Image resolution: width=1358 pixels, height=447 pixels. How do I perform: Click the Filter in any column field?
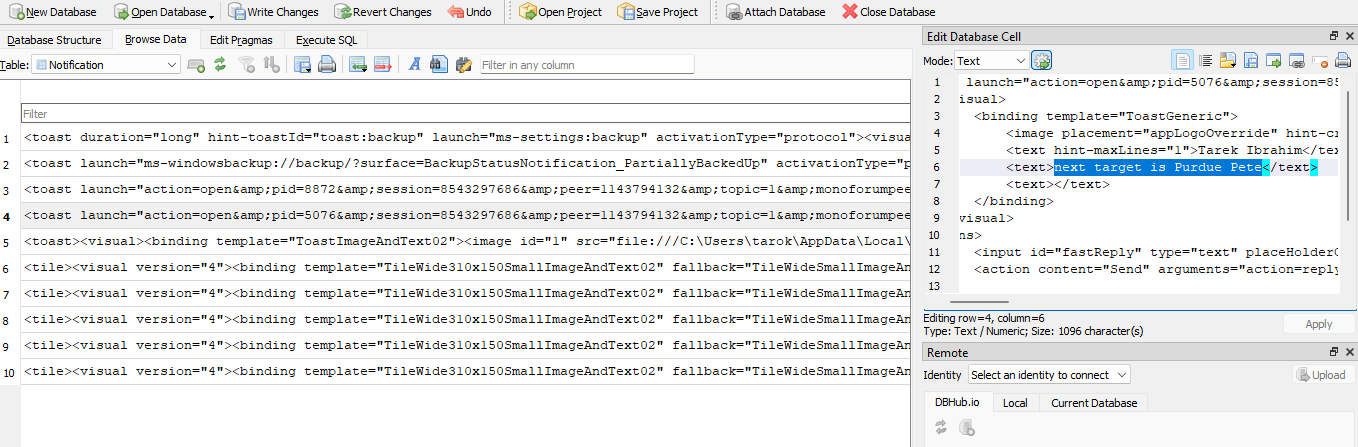coord(587,65)
